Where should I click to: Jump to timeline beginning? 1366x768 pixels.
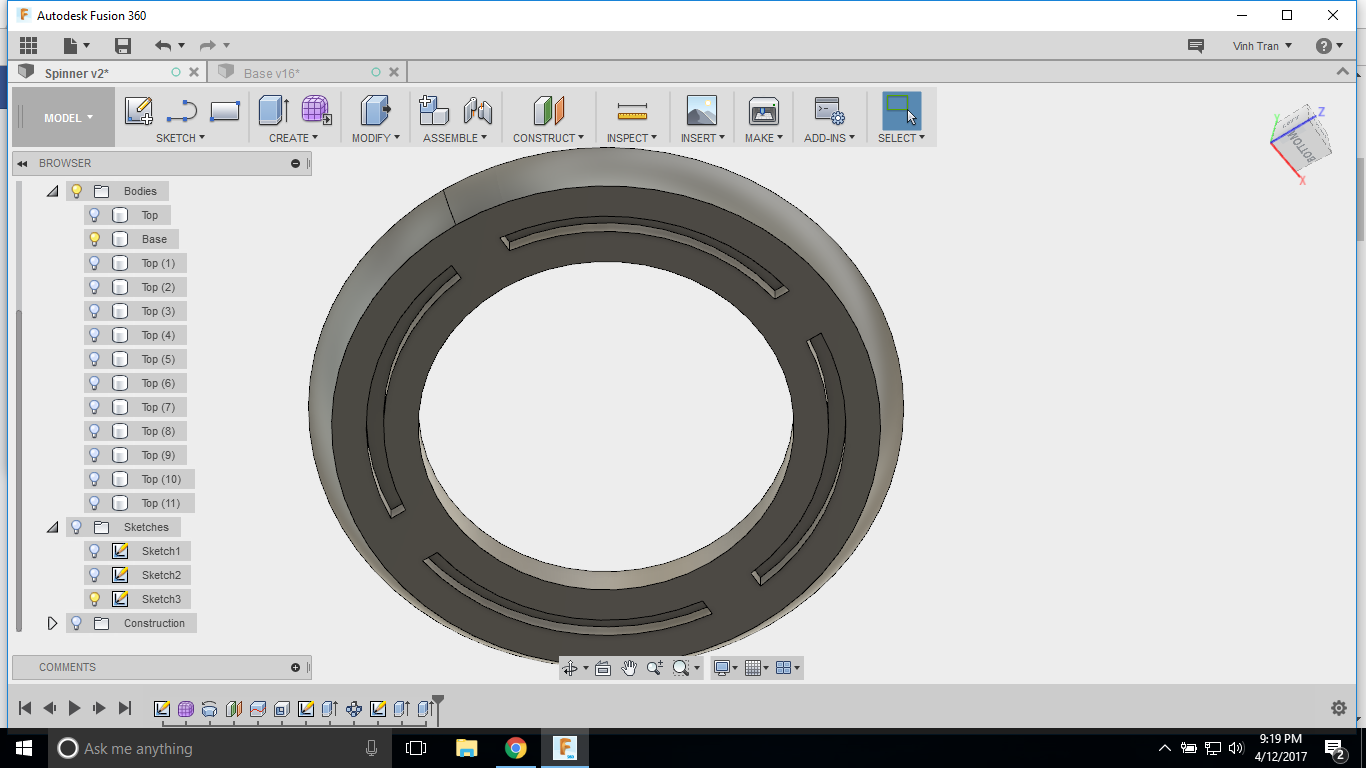click(26, 708)
